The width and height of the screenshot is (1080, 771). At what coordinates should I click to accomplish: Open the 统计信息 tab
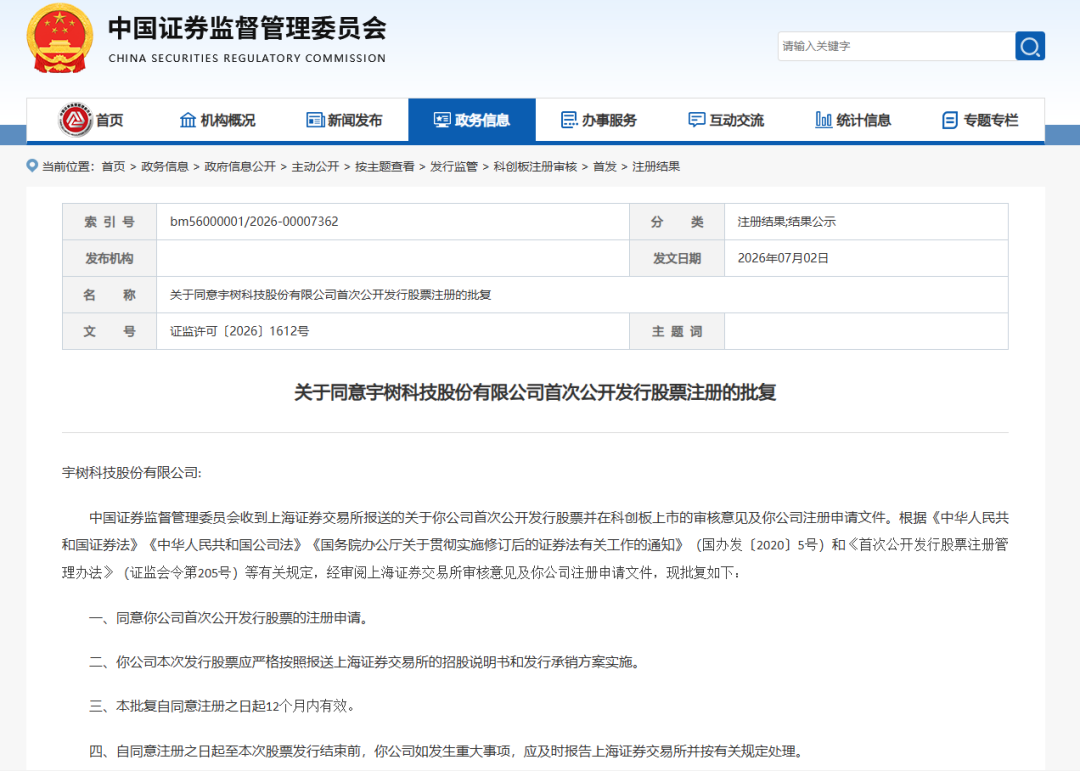coord(853,121)
